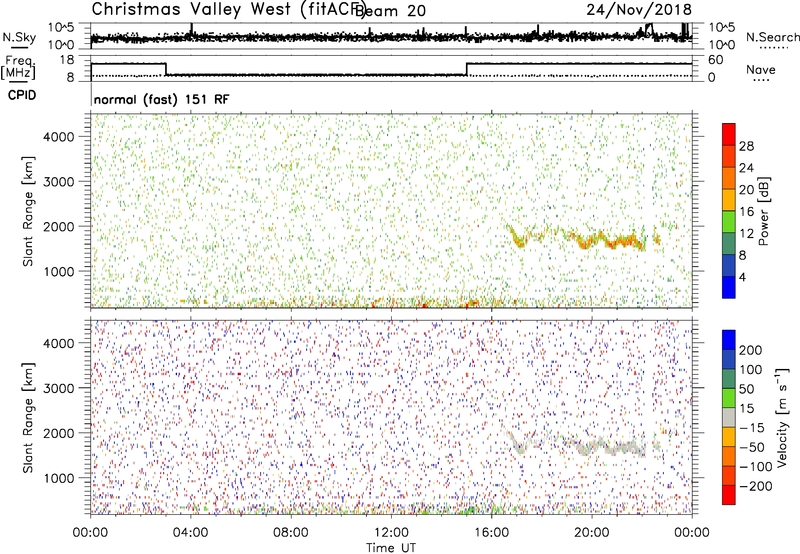Click the blue bottom of the Power color bar
The height and width of the screenshot is (554, 800).
point(729,287)
